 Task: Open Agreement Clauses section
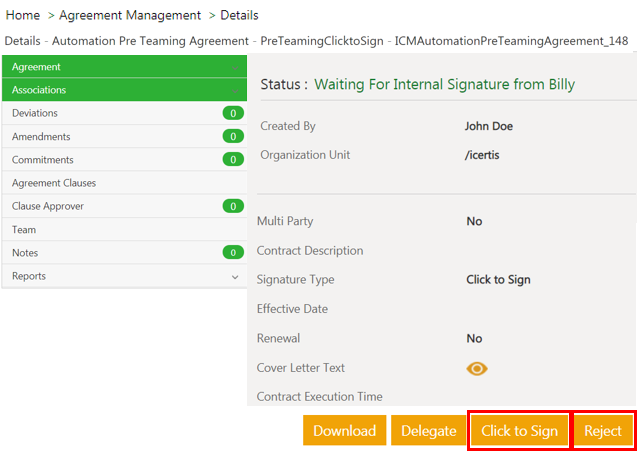click(53, 183)
